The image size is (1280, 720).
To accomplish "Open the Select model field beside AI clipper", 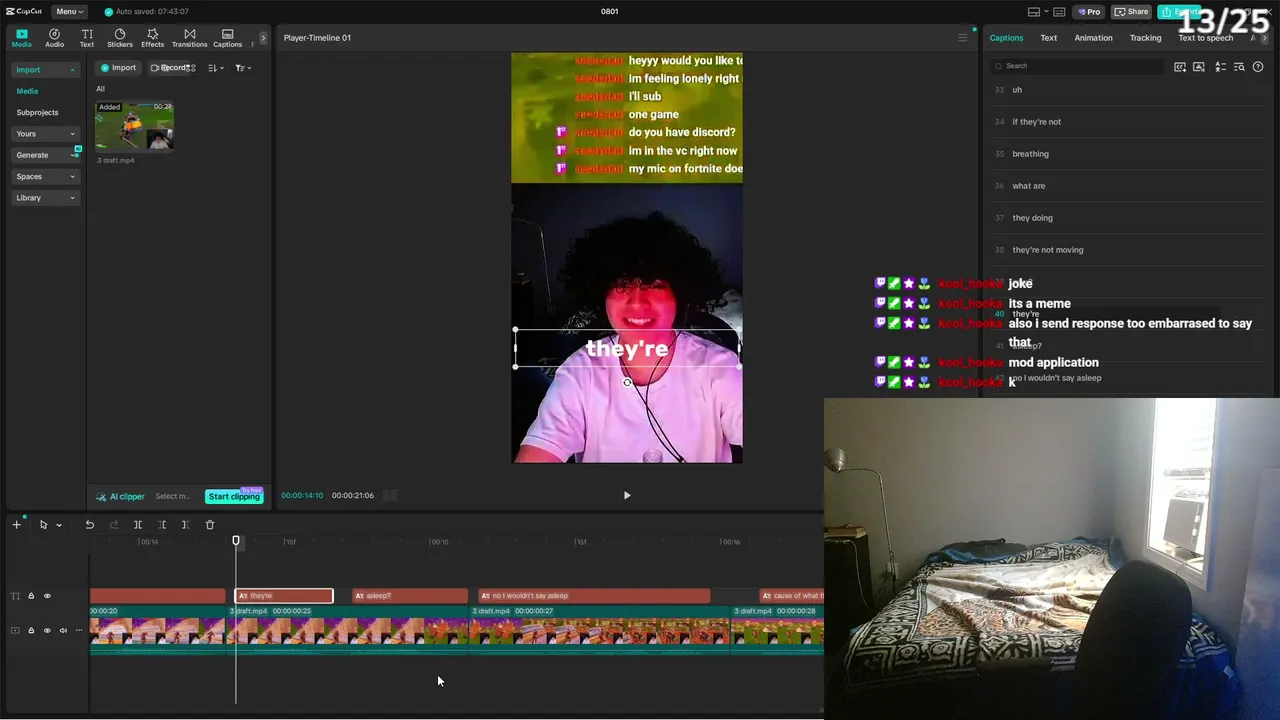I will pos(173,497).
